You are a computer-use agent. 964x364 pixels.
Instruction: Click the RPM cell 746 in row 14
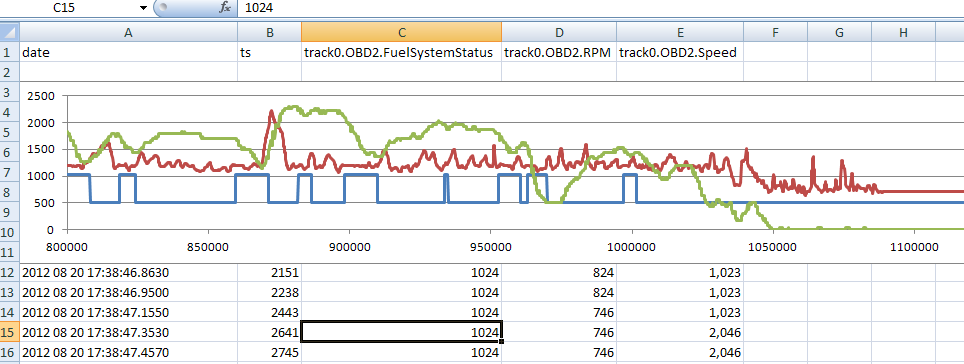click(559, 312)
